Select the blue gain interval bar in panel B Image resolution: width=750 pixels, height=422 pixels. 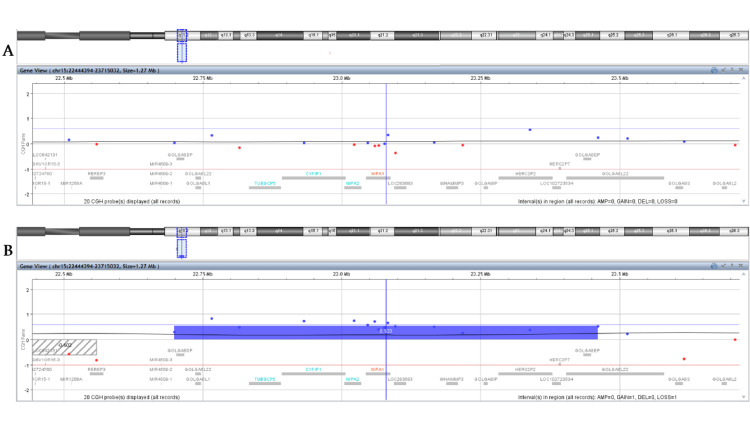pos(386,332)
